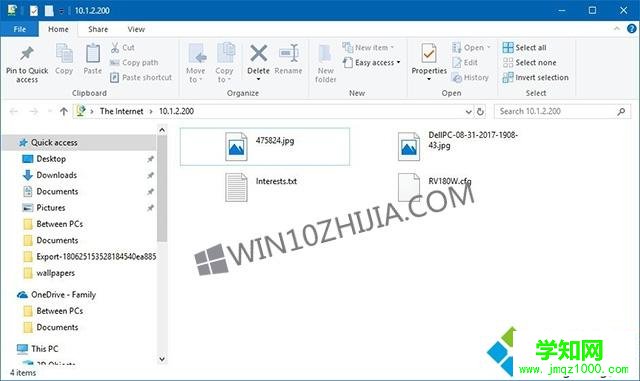Open the Easy access dropdown
This screenshot has height=381, width=640.
(x=371, y=62)
